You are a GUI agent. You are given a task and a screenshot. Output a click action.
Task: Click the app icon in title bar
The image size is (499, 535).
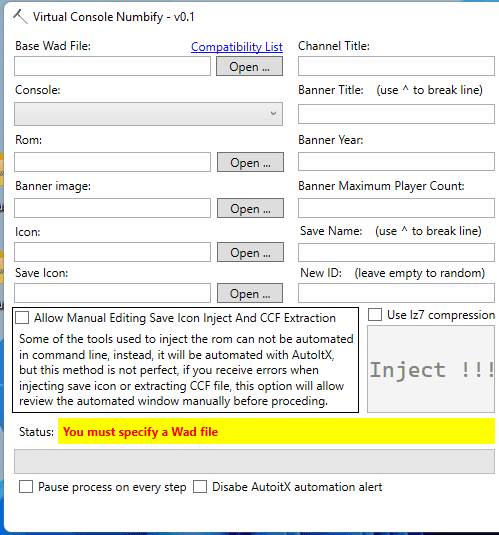point(20,17)
